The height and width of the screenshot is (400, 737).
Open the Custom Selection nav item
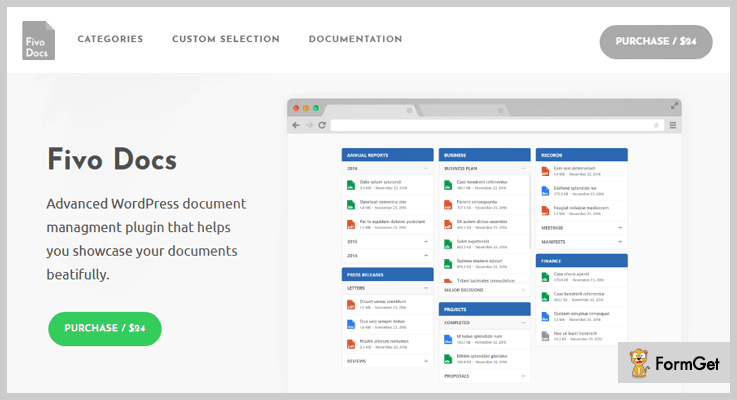(226, 39)
